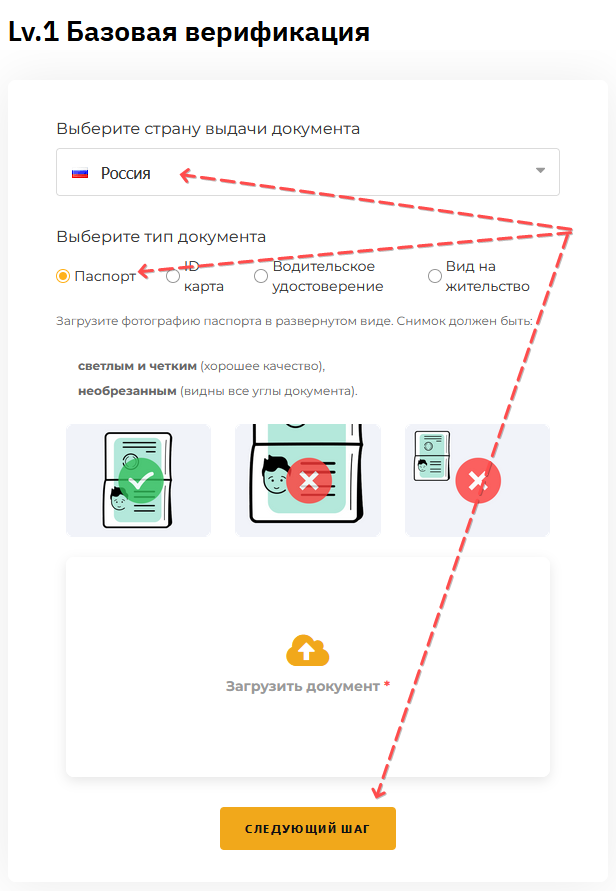Click the Lv.1 Базовая верификация heading
Screen dimensions: 616x891
(189, 32)
